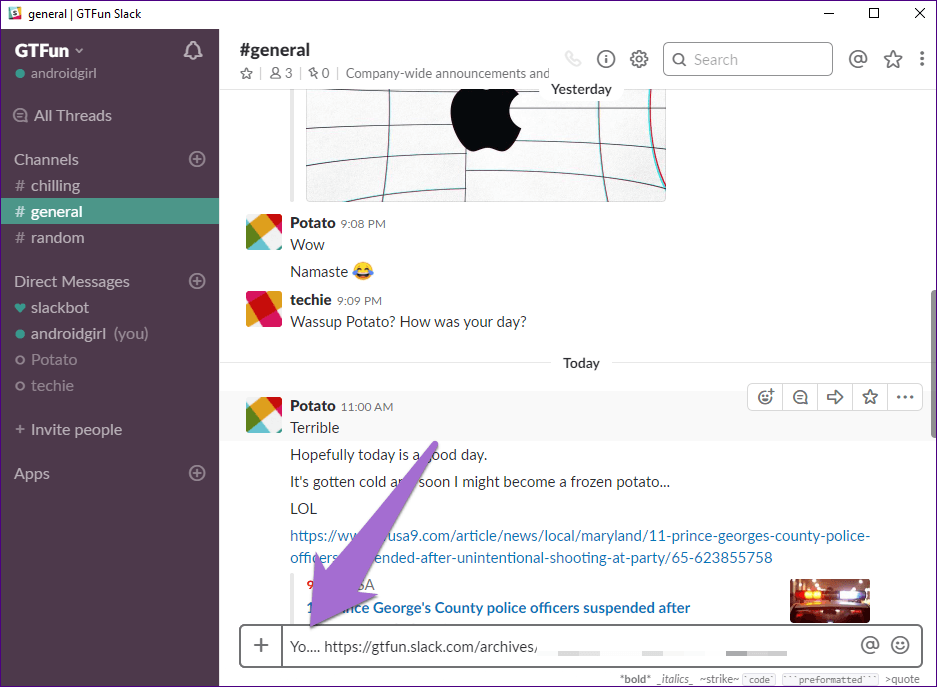
Task: Insert a mention with at-sign in message box
Action: click(869, 645)
